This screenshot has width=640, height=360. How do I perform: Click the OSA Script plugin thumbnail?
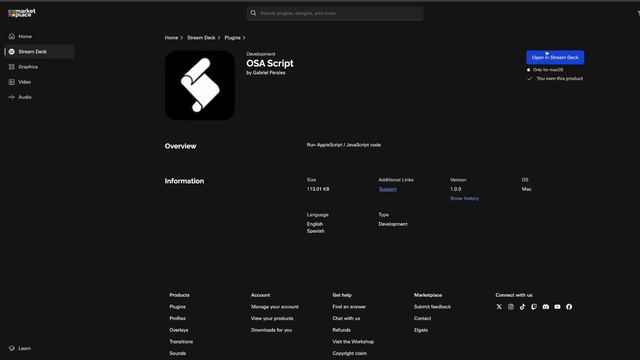point(200,85)
